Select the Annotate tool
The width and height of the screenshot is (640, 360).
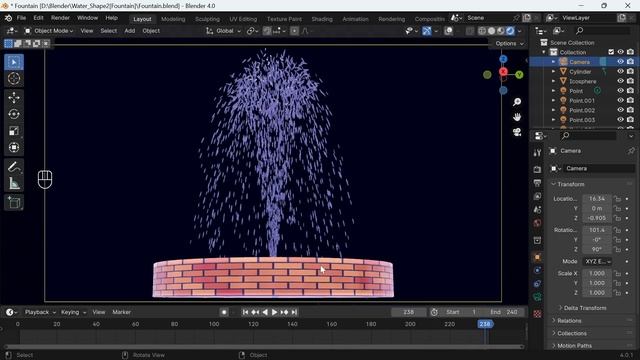point(14,167)
